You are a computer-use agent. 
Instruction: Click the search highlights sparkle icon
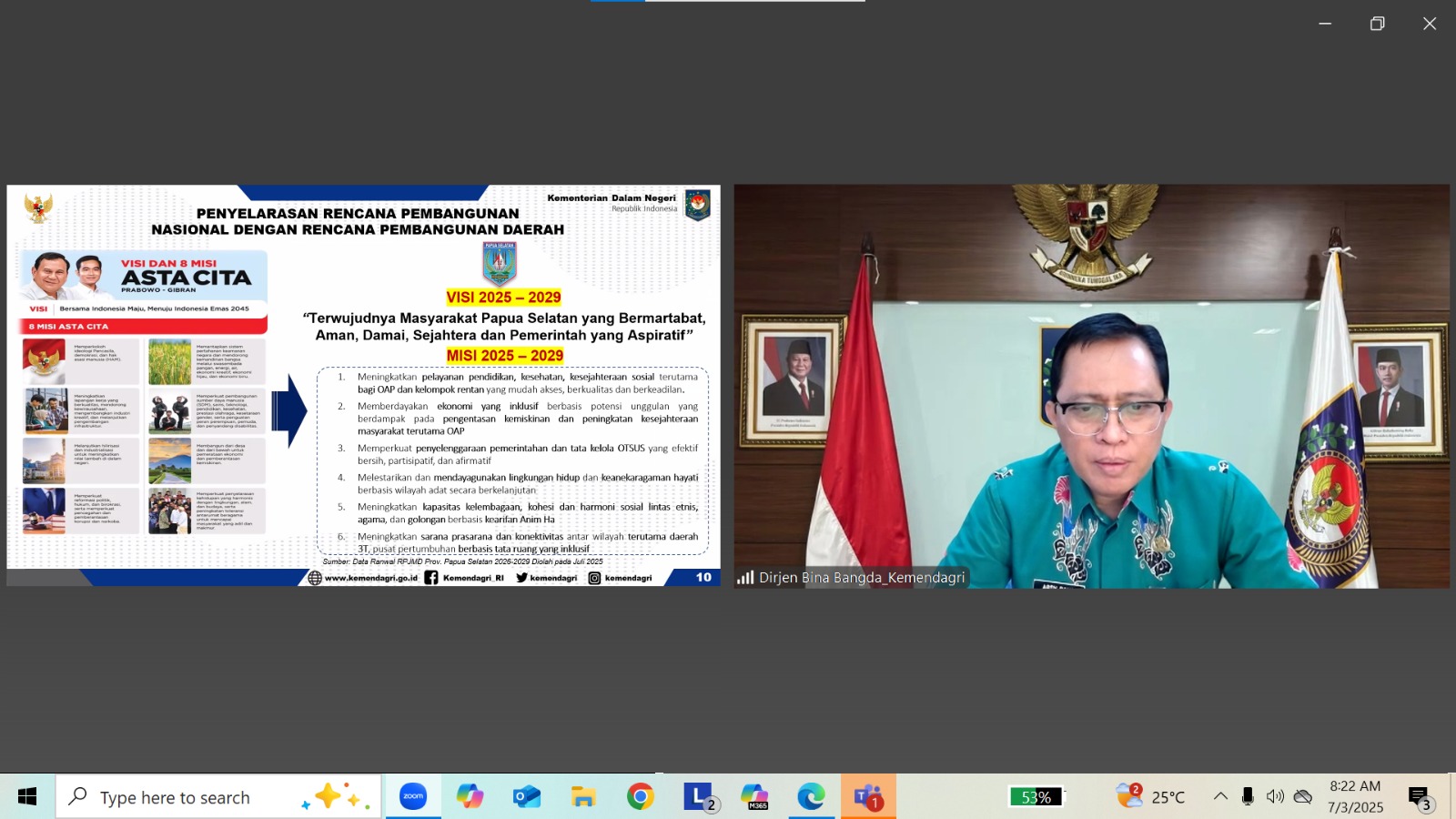click(336, 797)
